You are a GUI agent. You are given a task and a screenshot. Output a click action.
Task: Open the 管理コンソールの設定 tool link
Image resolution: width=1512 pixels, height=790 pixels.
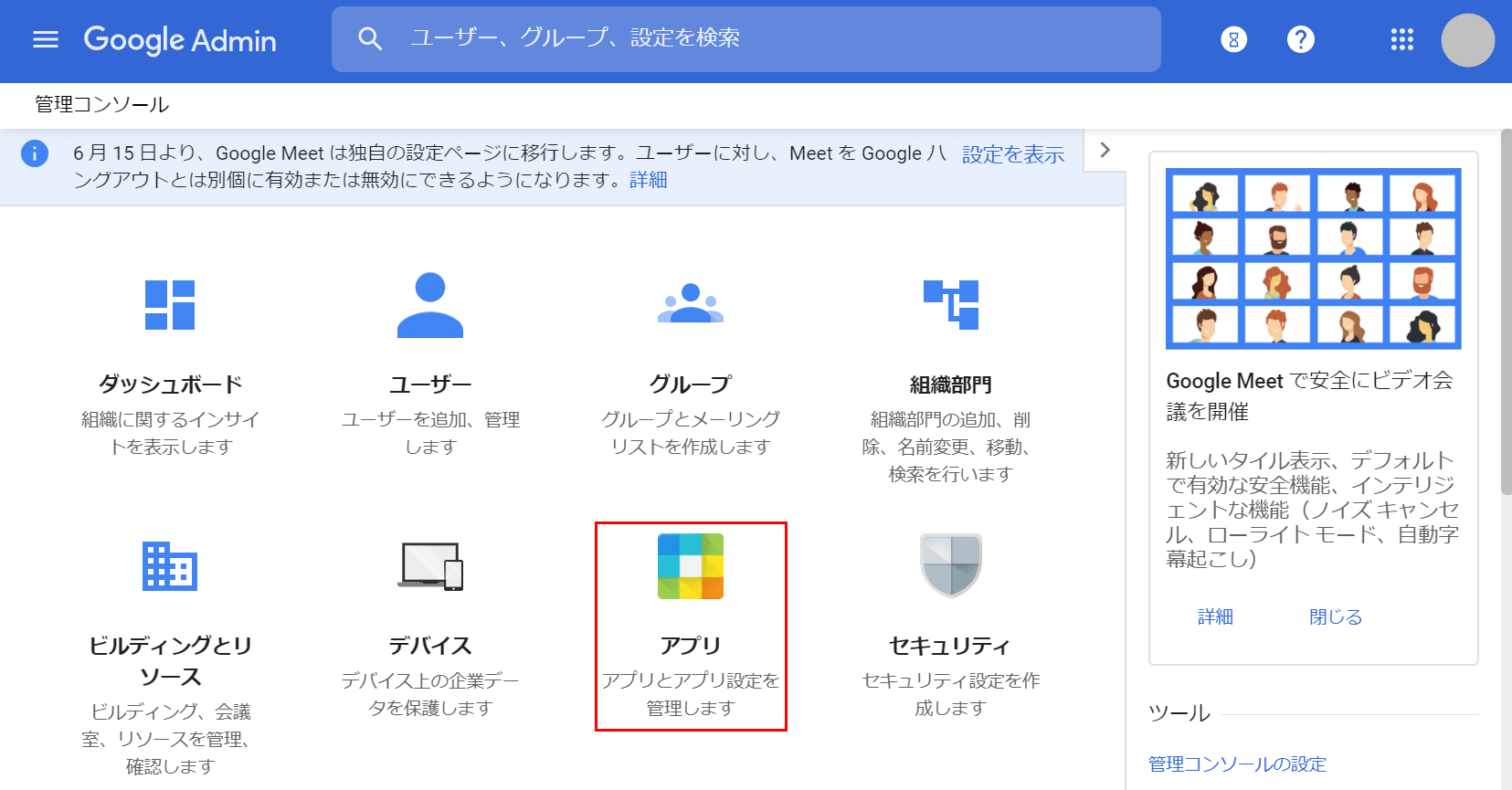pos(1237,764)
